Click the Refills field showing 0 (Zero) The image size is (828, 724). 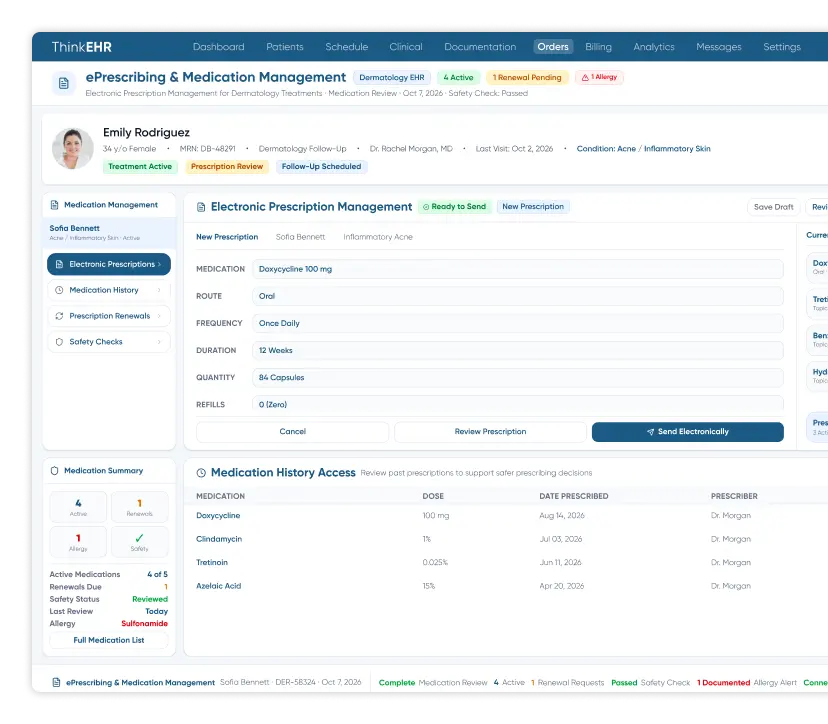pos(518,403)
